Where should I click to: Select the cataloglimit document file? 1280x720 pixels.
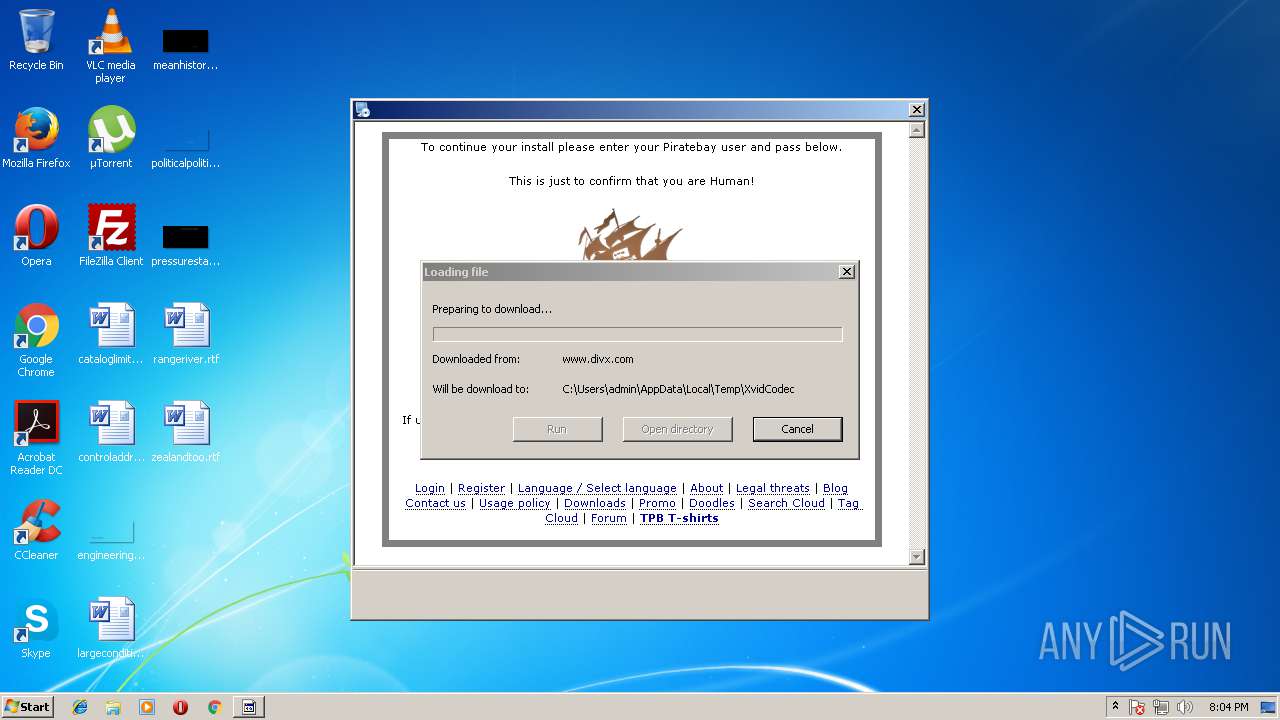click(110, 334)
